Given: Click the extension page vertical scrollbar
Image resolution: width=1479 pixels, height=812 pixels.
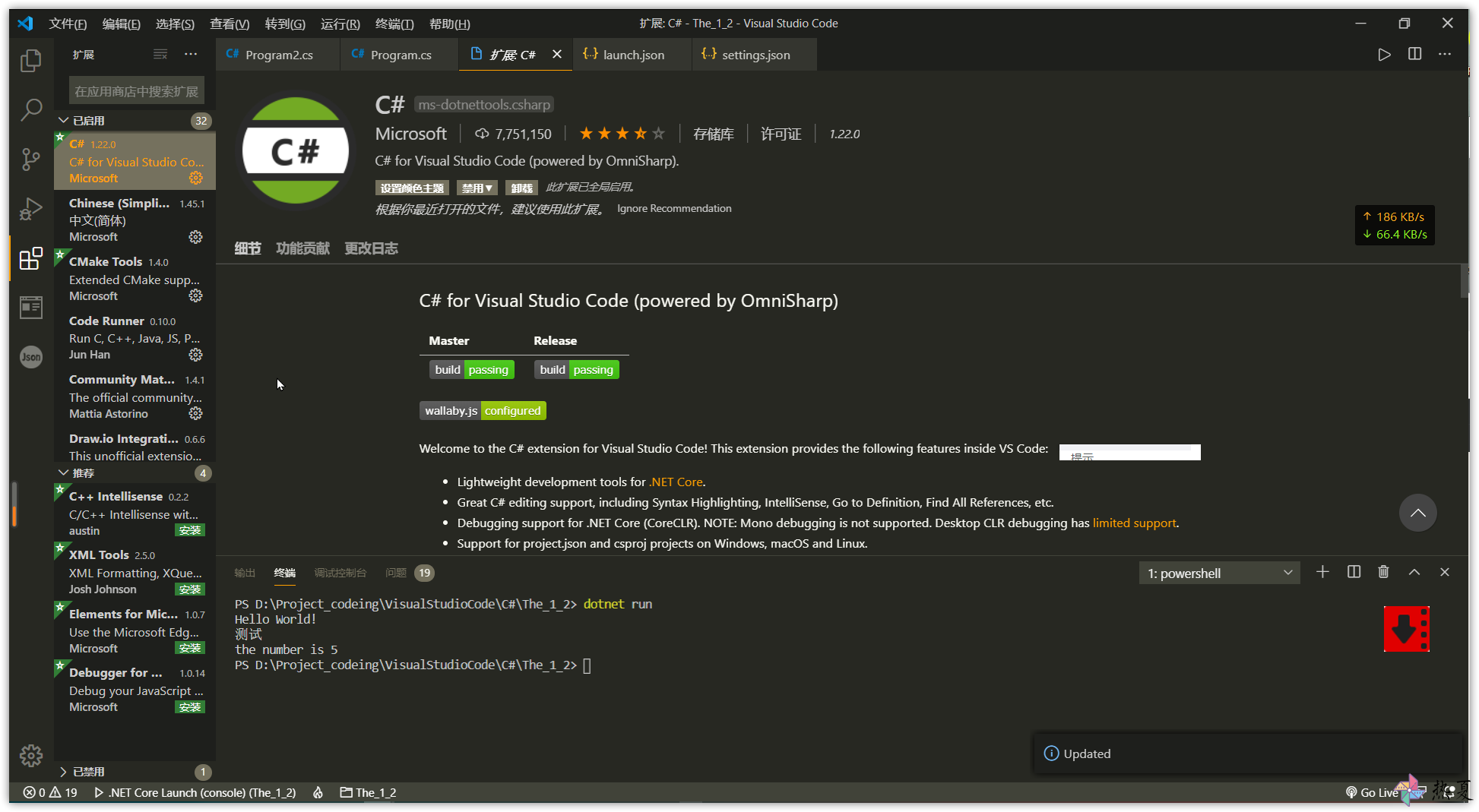Looking at the screenshot, I should [1464, 281].
